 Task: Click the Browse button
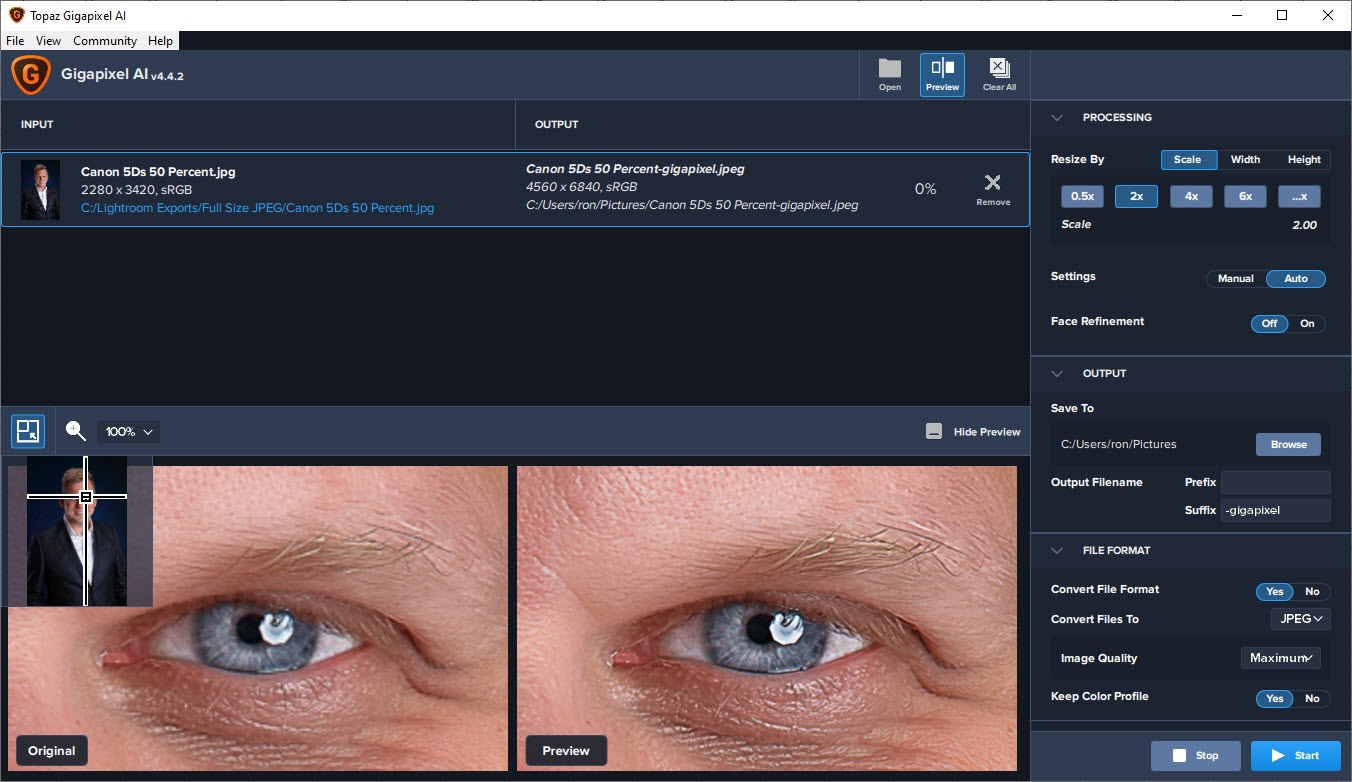(1288, 445)
